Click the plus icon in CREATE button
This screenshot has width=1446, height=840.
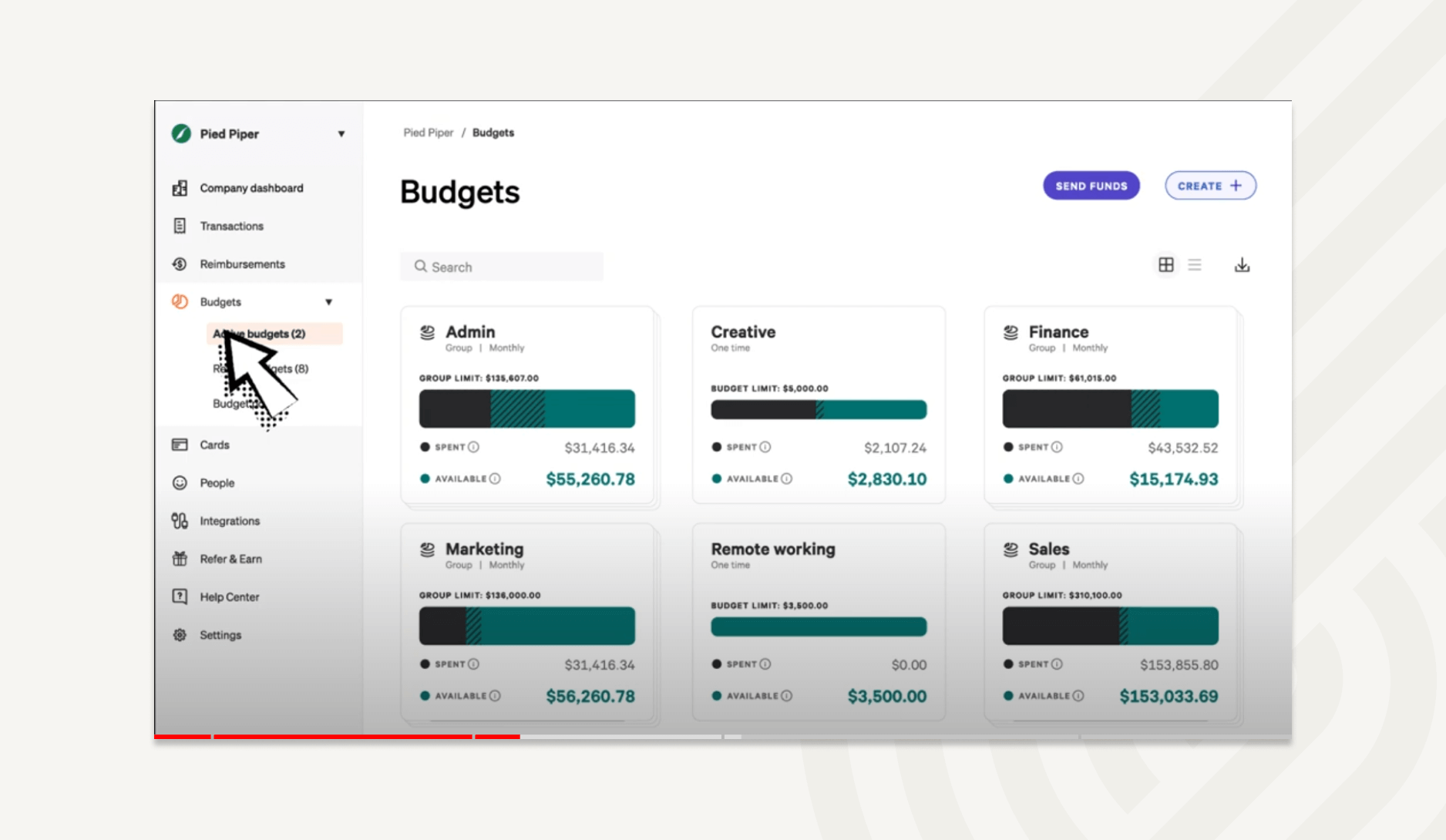[1236, 186]
